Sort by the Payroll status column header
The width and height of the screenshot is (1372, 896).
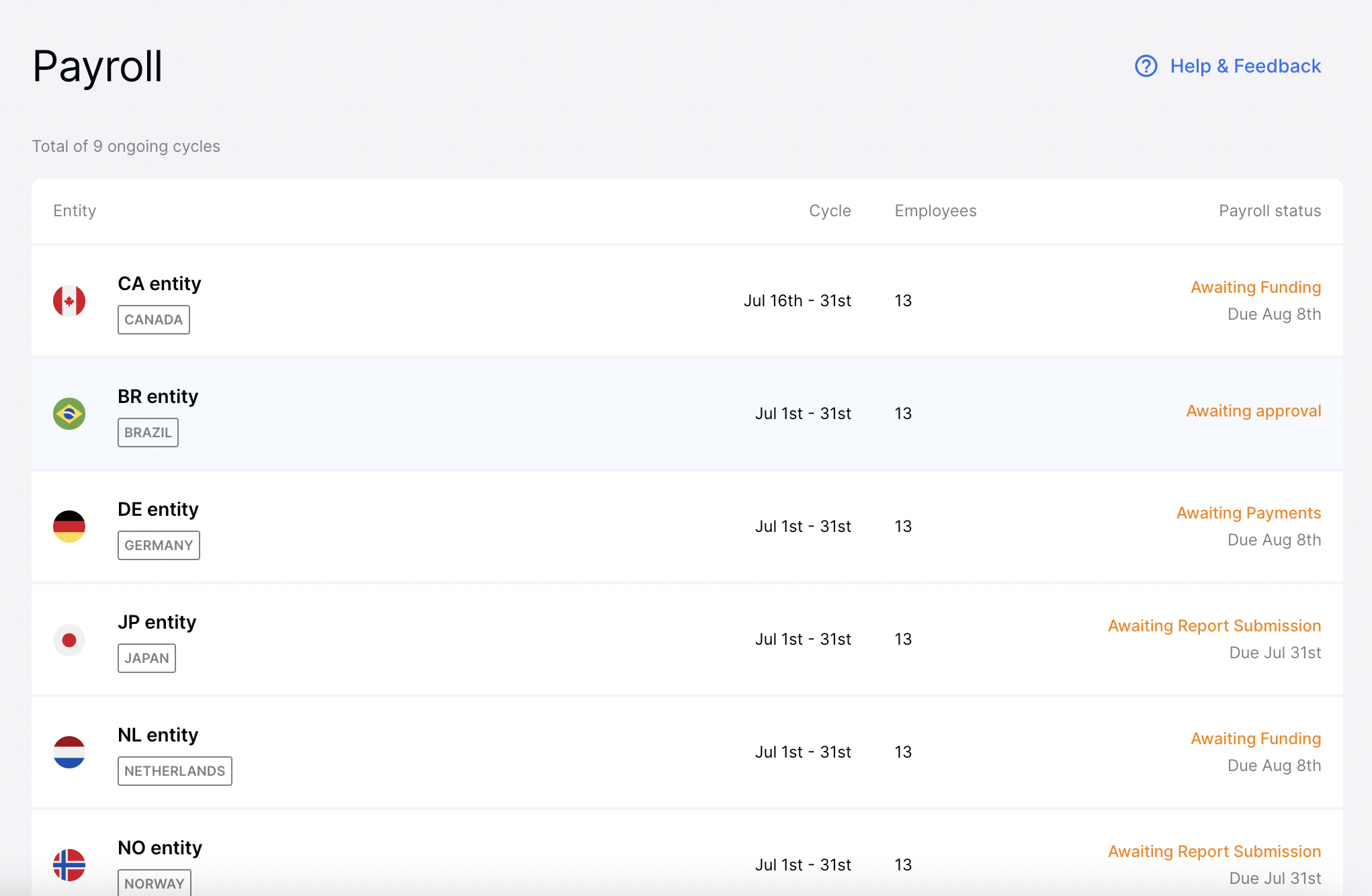tap(1270, 210)
